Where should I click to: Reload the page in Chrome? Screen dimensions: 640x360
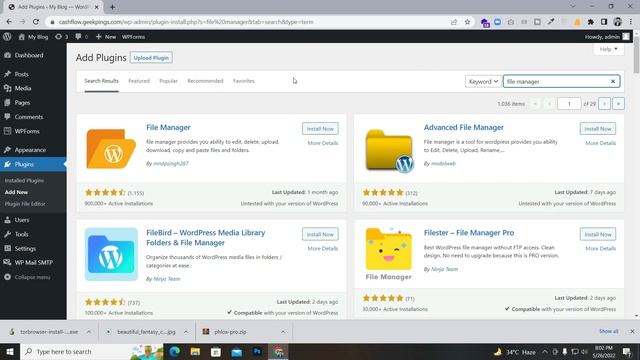[36, 22]
